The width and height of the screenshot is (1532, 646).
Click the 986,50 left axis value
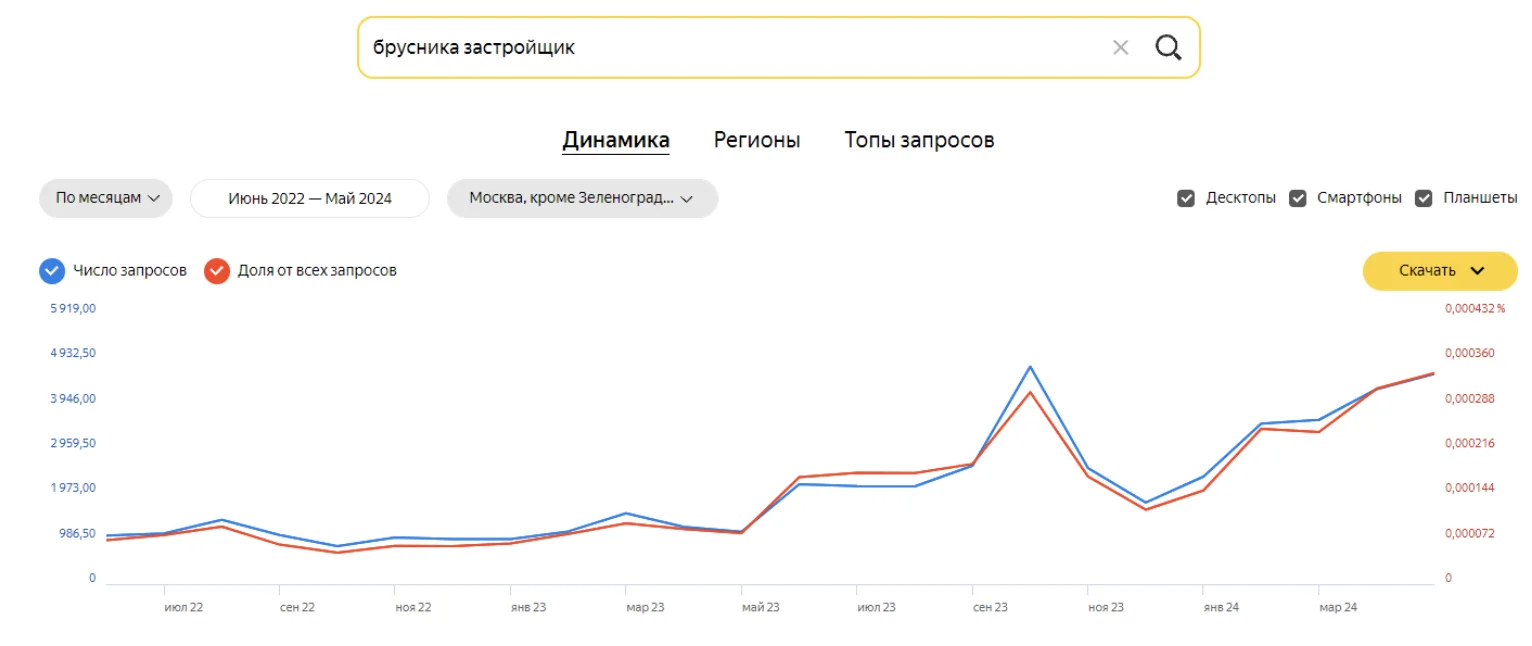[x=77, y=533]
